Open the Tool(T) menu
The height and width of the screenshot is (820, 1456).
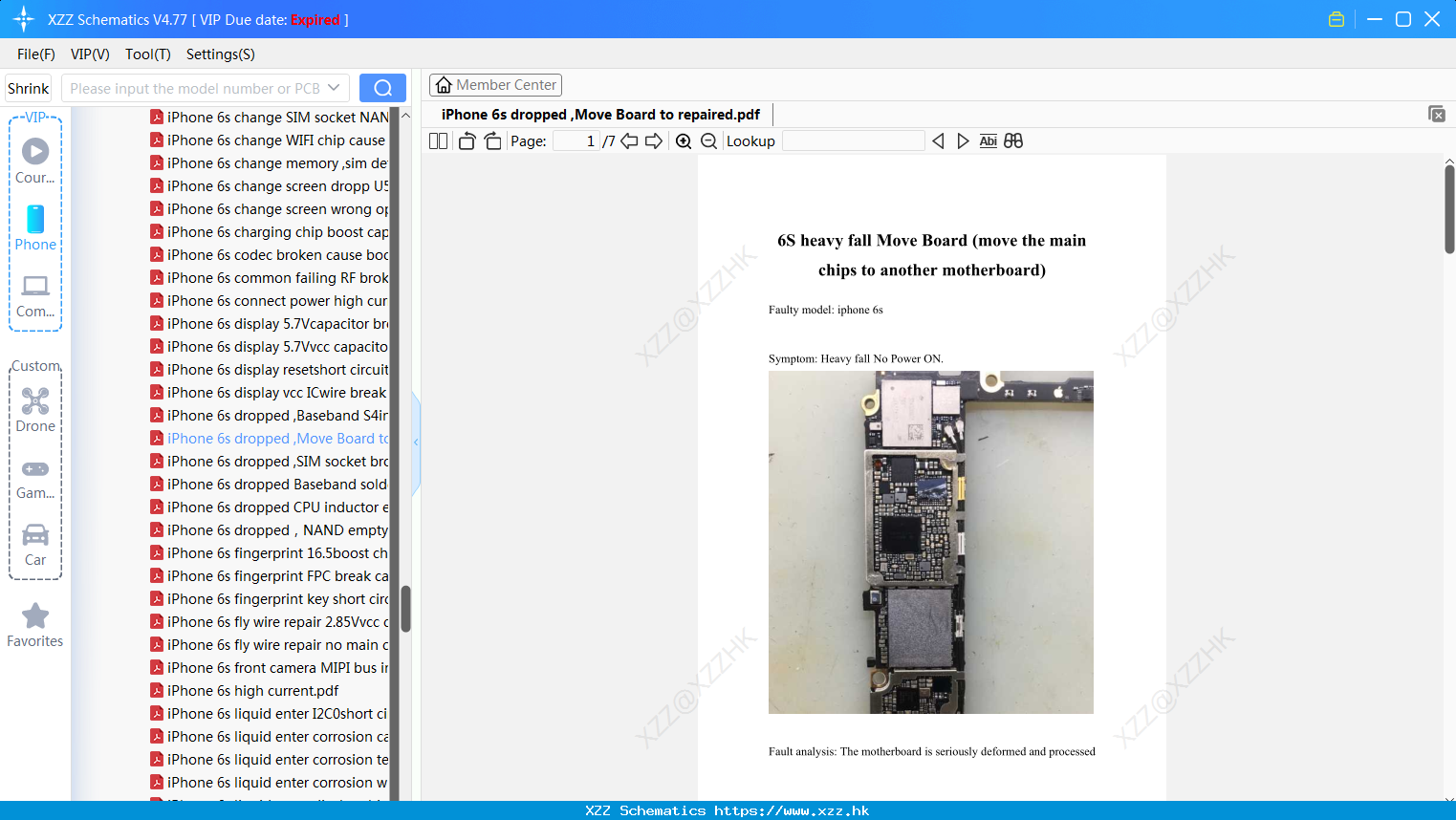148,54
